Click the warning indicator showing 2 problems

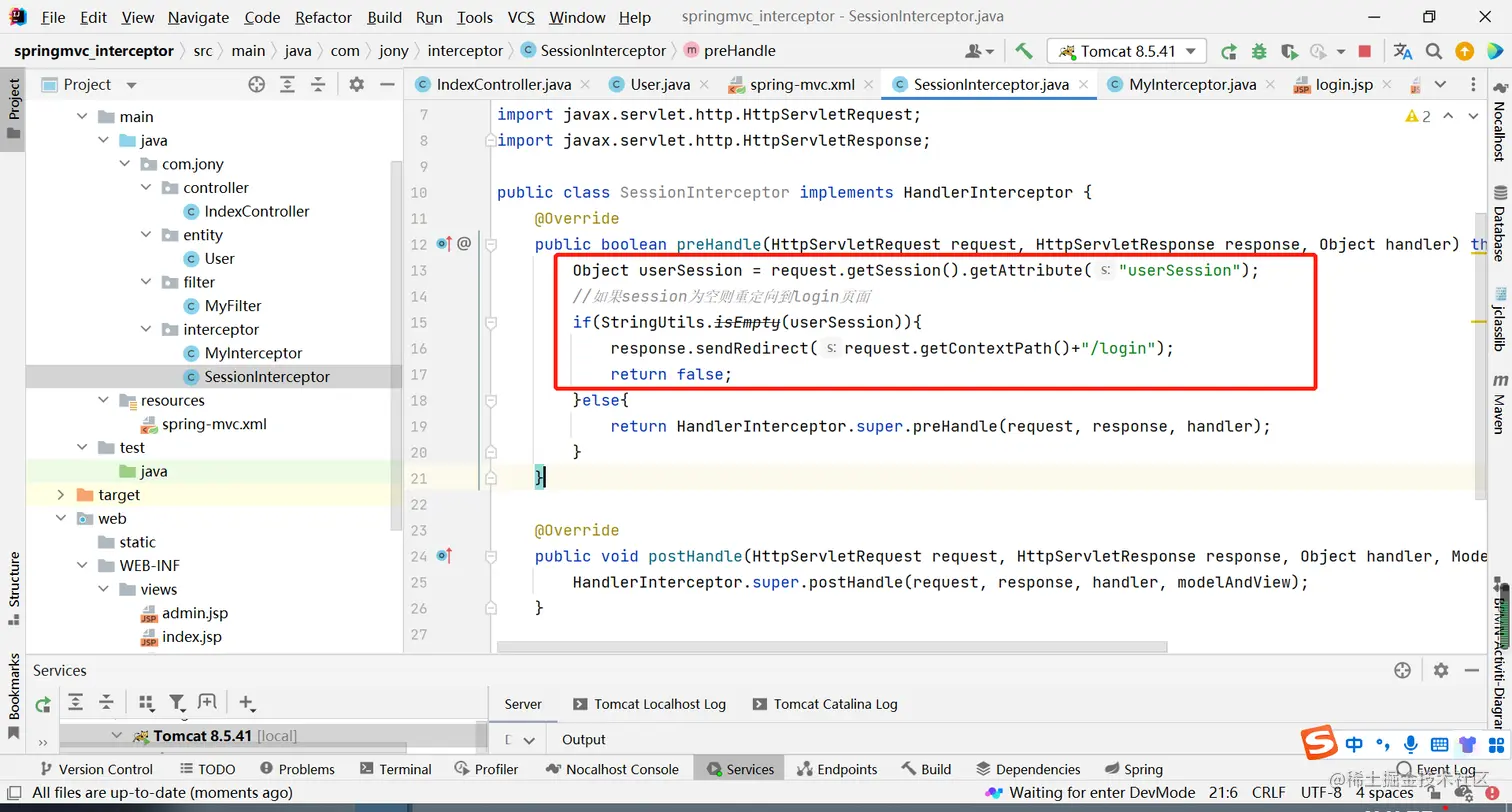tap(1418, 116)
